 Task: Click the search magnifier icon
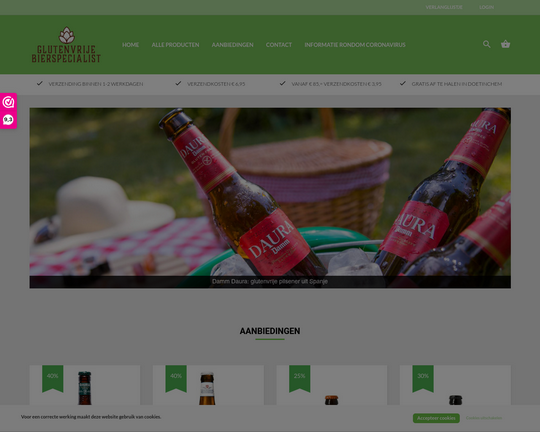486,44
